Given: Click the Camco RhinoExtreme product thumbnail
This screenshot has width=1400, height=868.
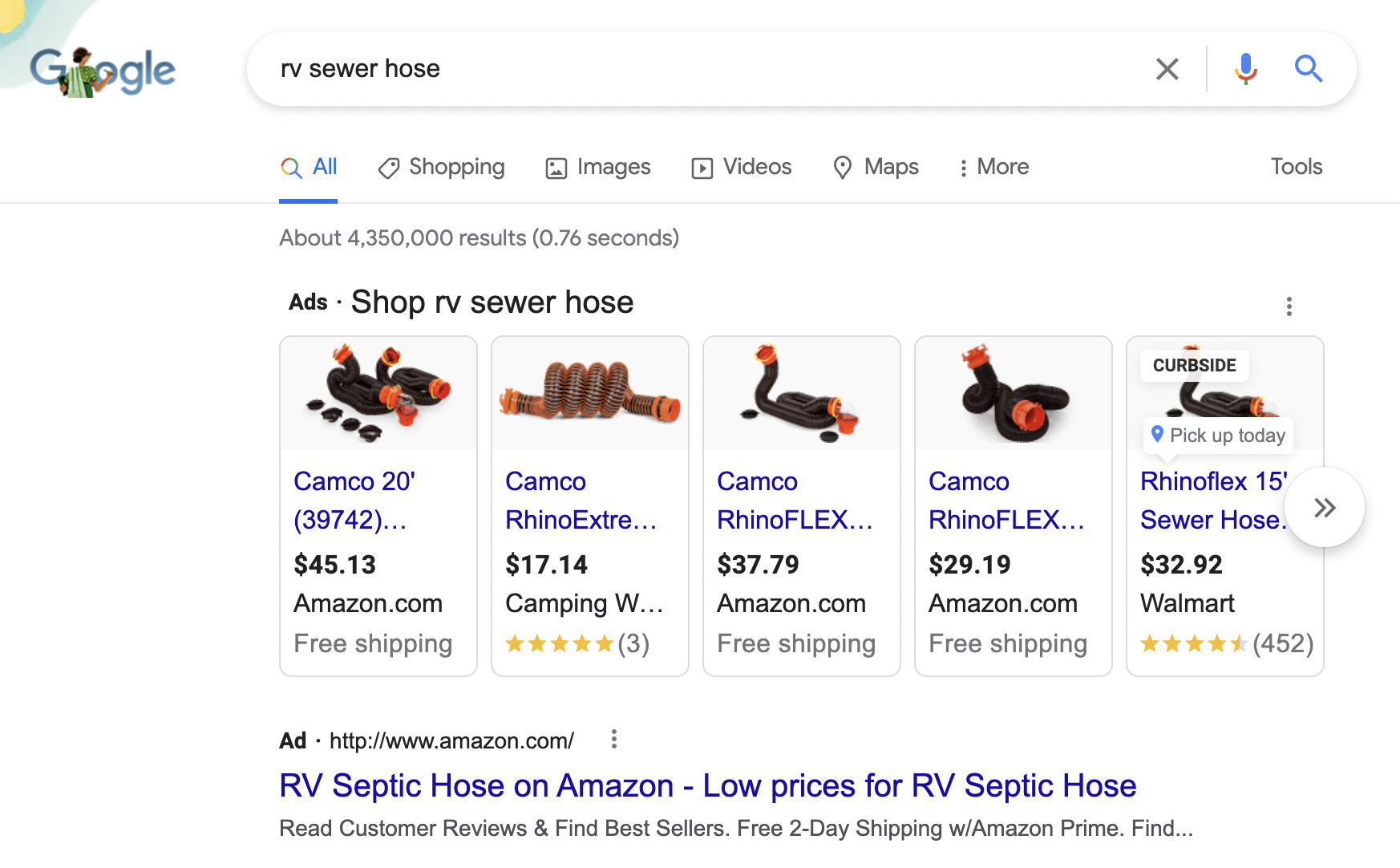Looking at the screenshot, I should (x=589, y=392).
